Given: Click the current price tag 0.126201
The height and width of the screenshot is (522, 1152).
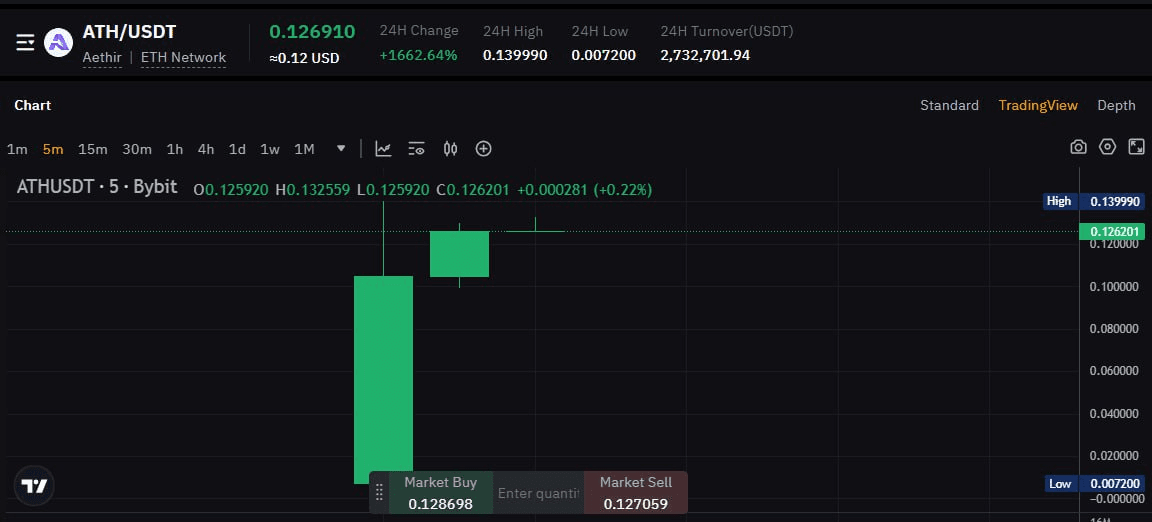Looking at the screenshot, I should 1112,232.
